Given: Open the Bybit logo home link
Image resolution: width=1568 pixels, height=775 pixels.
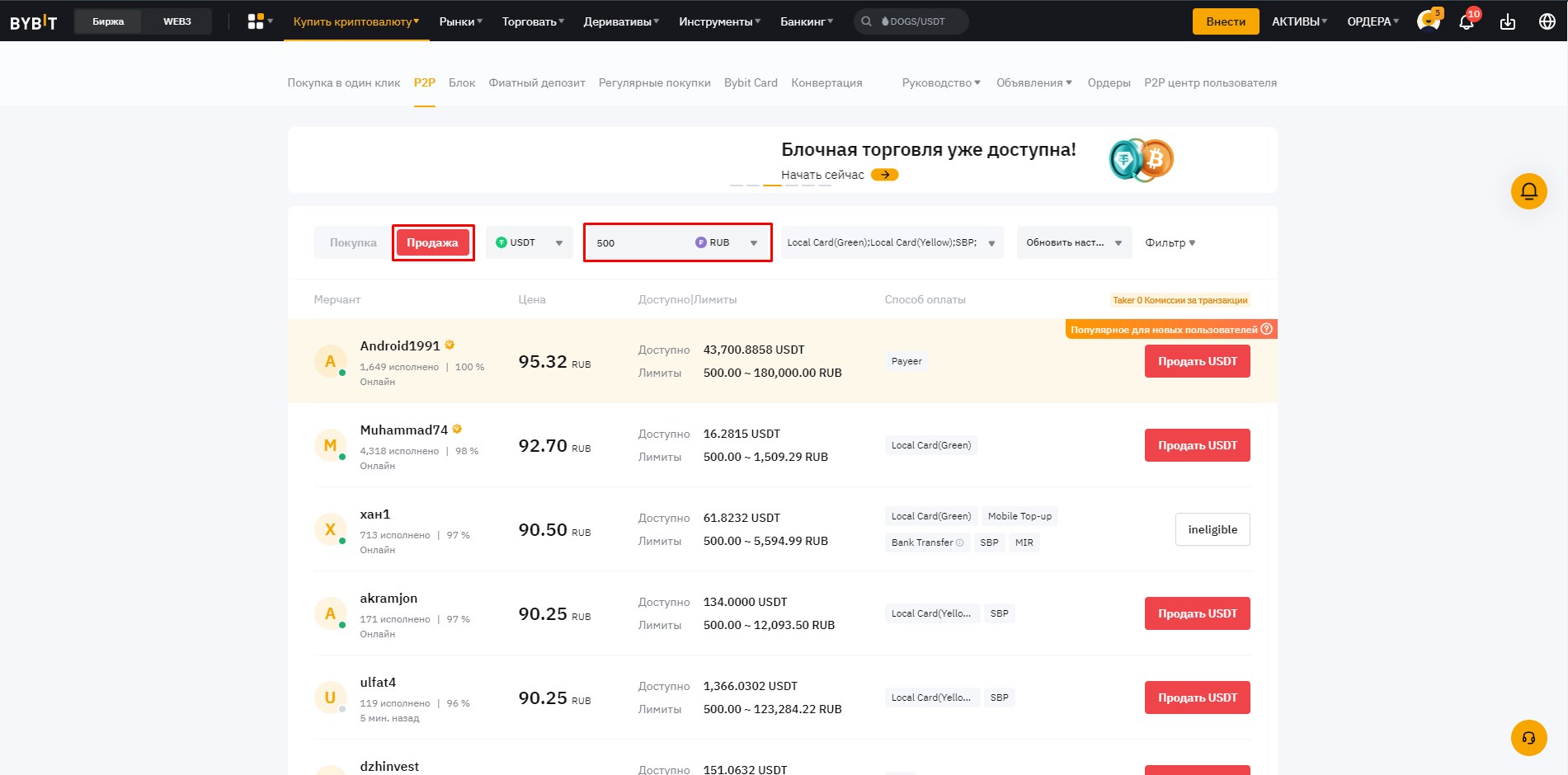Looking at the screenshot, I should point(33,21).
